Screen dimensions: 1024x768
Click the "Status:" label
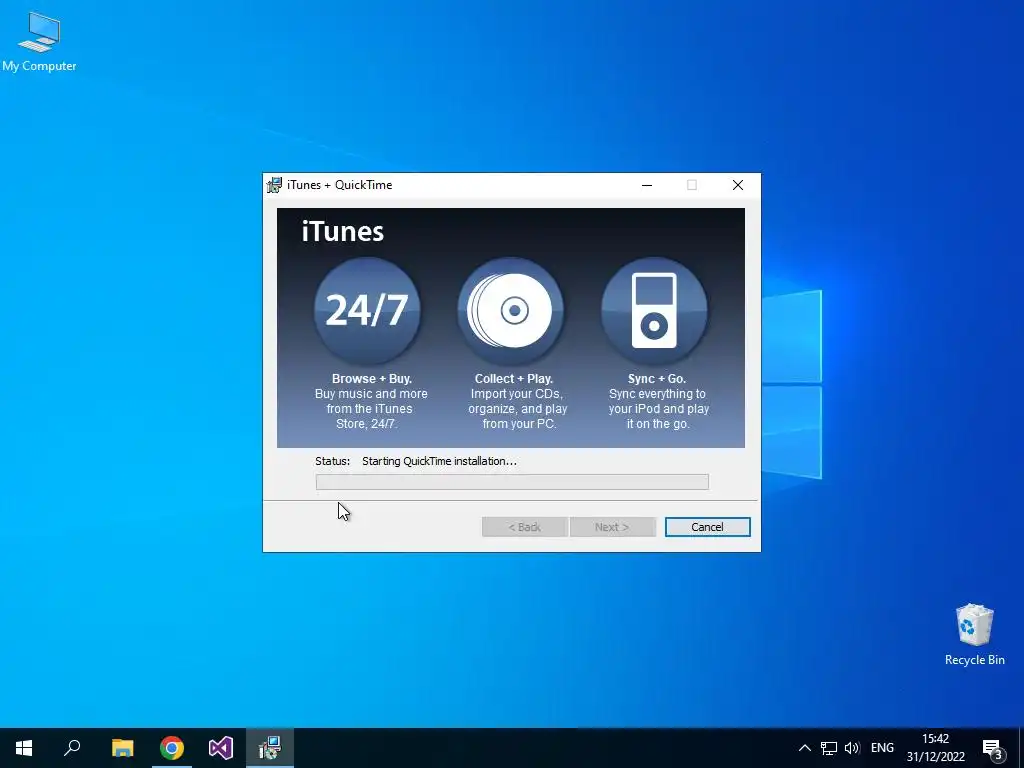332,461
